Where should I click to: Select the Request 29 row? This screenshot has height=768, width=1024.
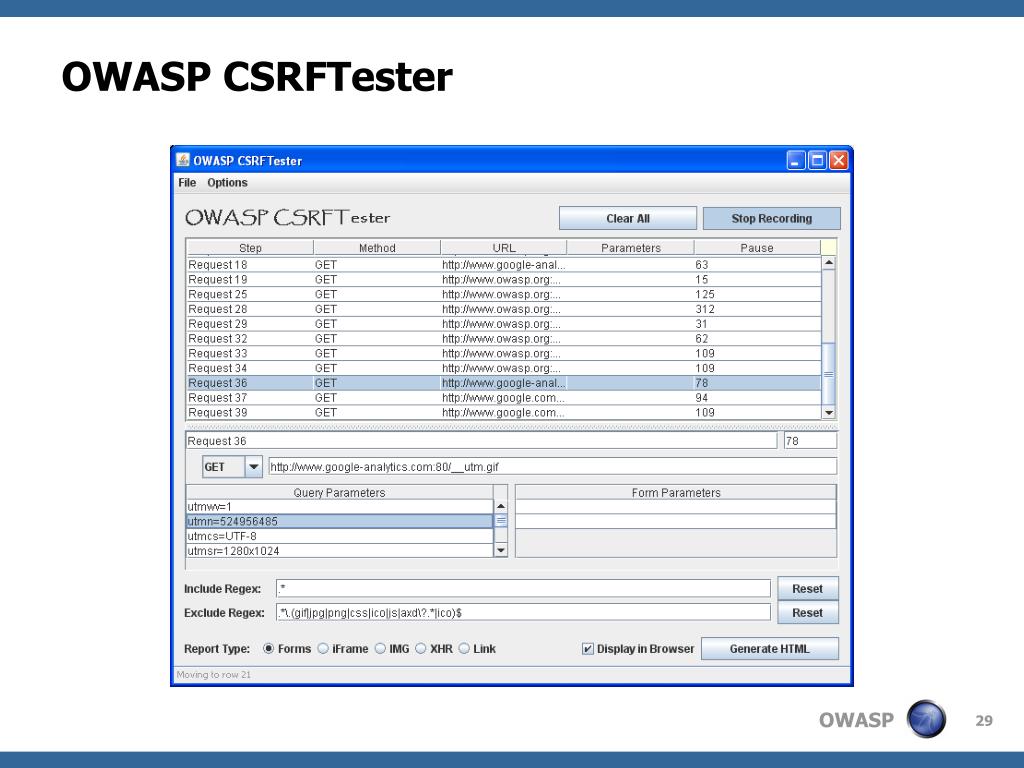tap(504, 324)
